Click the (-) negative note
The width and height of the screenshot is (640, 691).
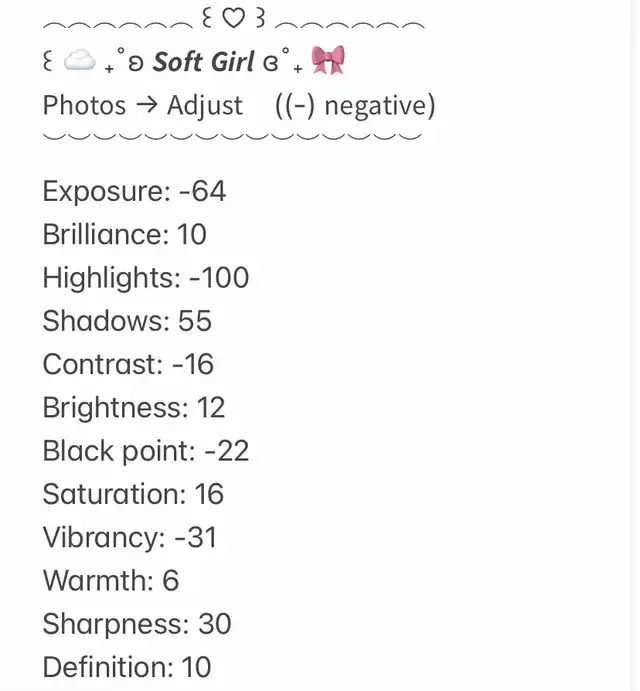[355, 106]
